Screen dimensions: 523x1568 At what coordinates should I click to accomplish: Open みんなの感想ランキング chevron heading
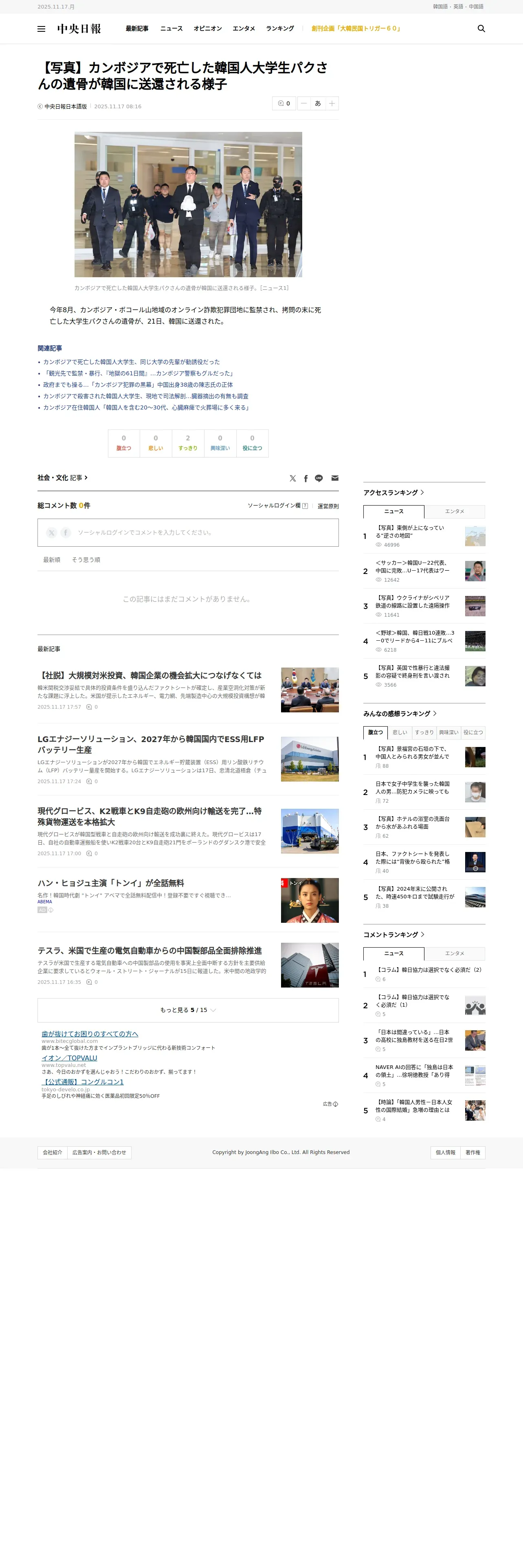400,714
